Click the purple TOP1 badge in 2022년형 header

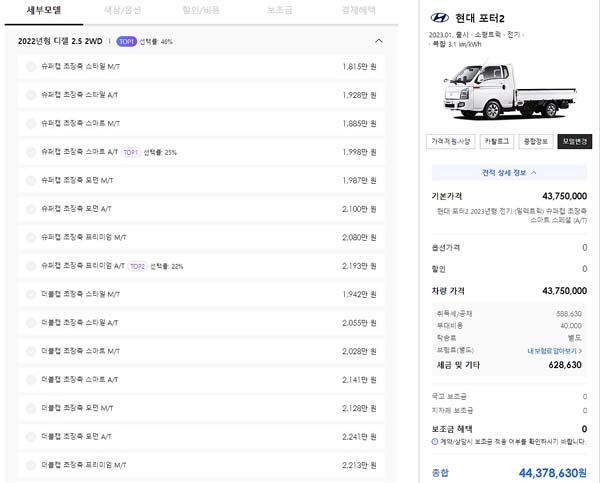pyautogui.click(x=126, y=41)
